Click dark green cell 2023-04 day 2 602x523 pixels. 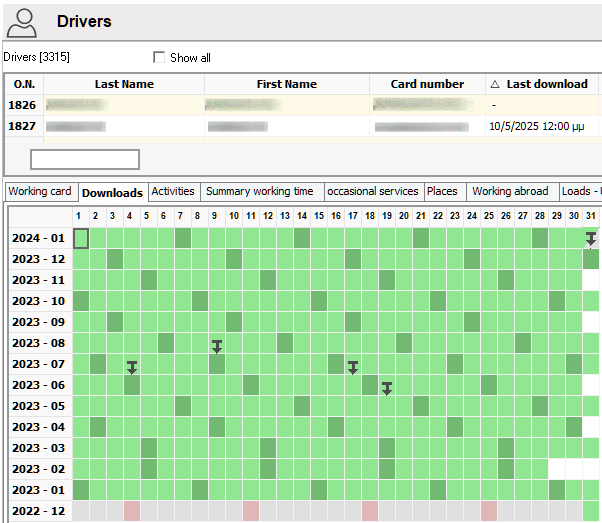tap(98, 427)
